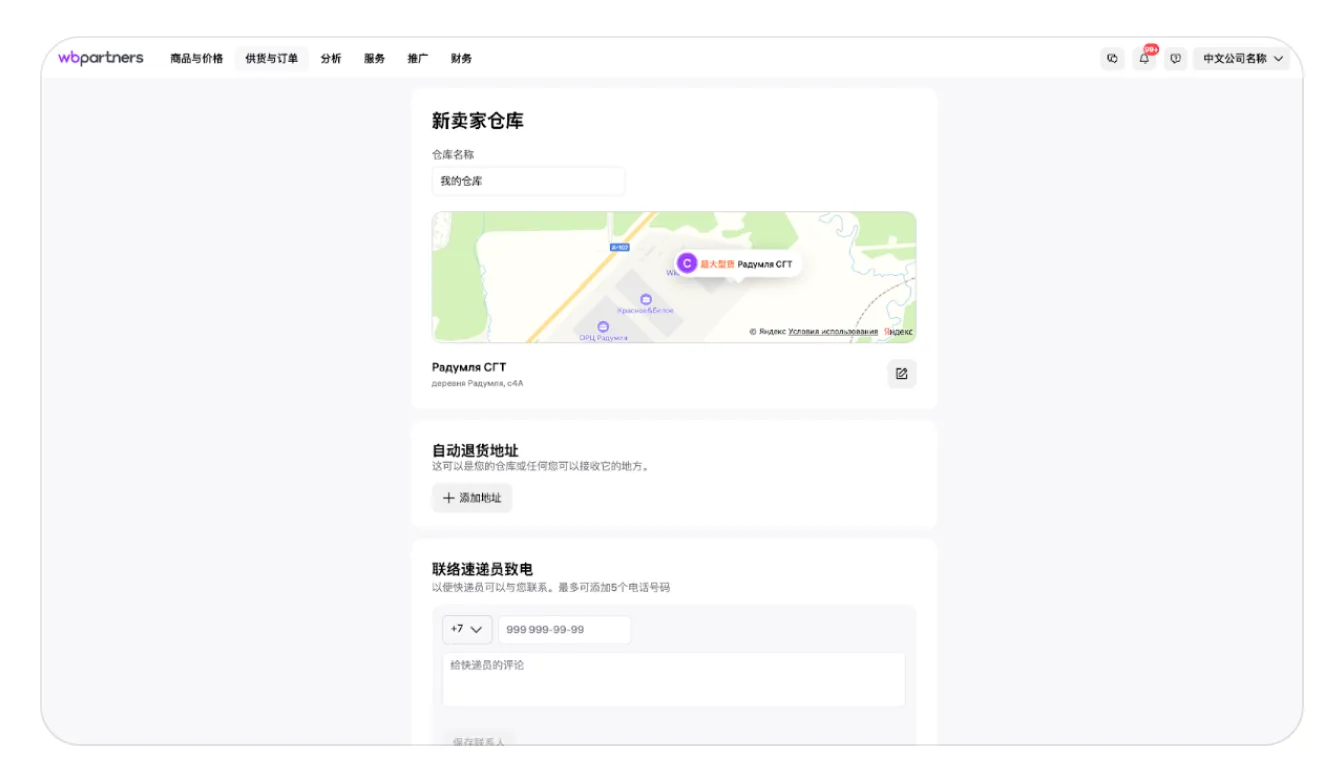Switch to the 财务 menu
The height and width of the screenshot is (782, 1344).
point(461,59)
